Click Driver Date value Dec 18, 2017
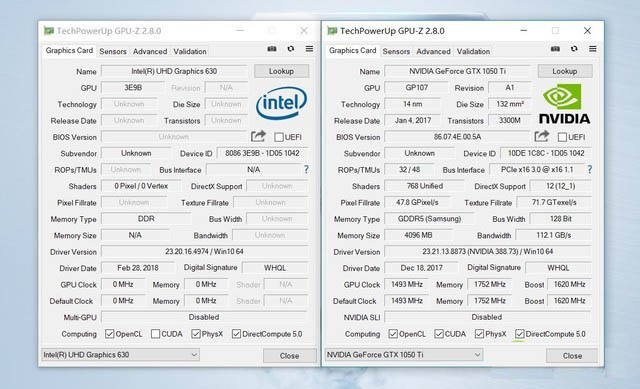 pos(421,268)
